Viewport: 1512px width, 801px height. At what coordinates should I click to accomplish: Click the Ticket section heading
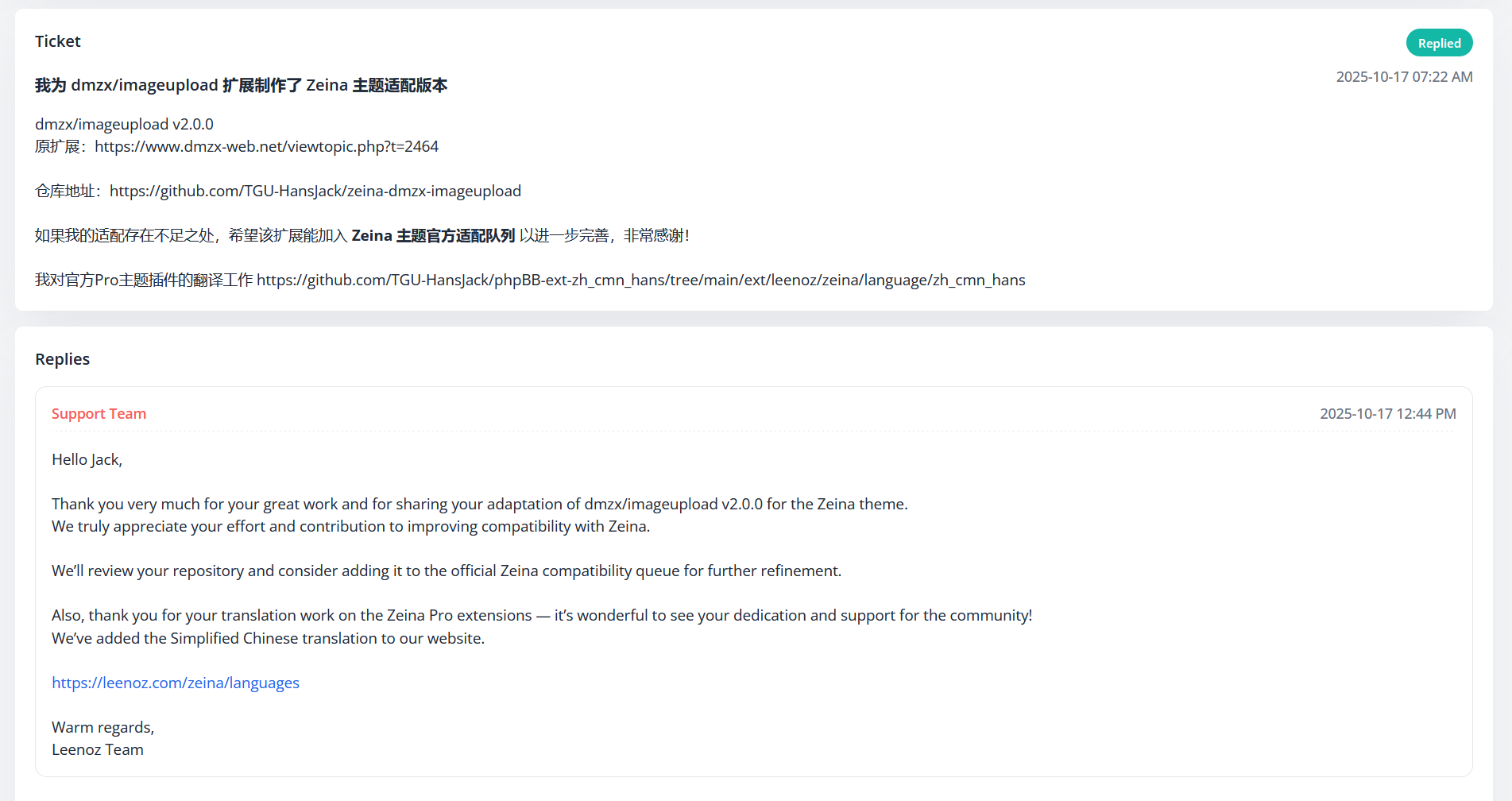57,41
